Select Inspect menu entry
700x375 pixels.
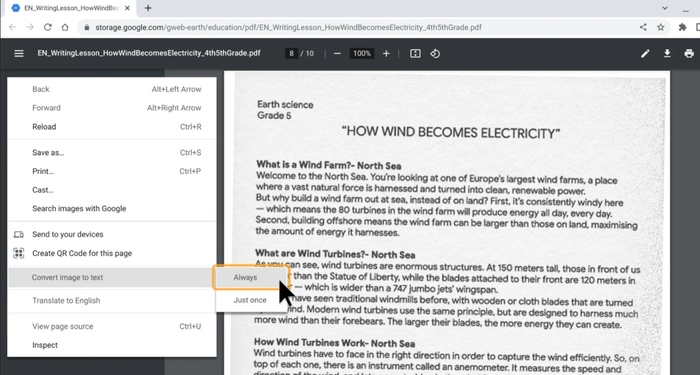click(112, 345)
